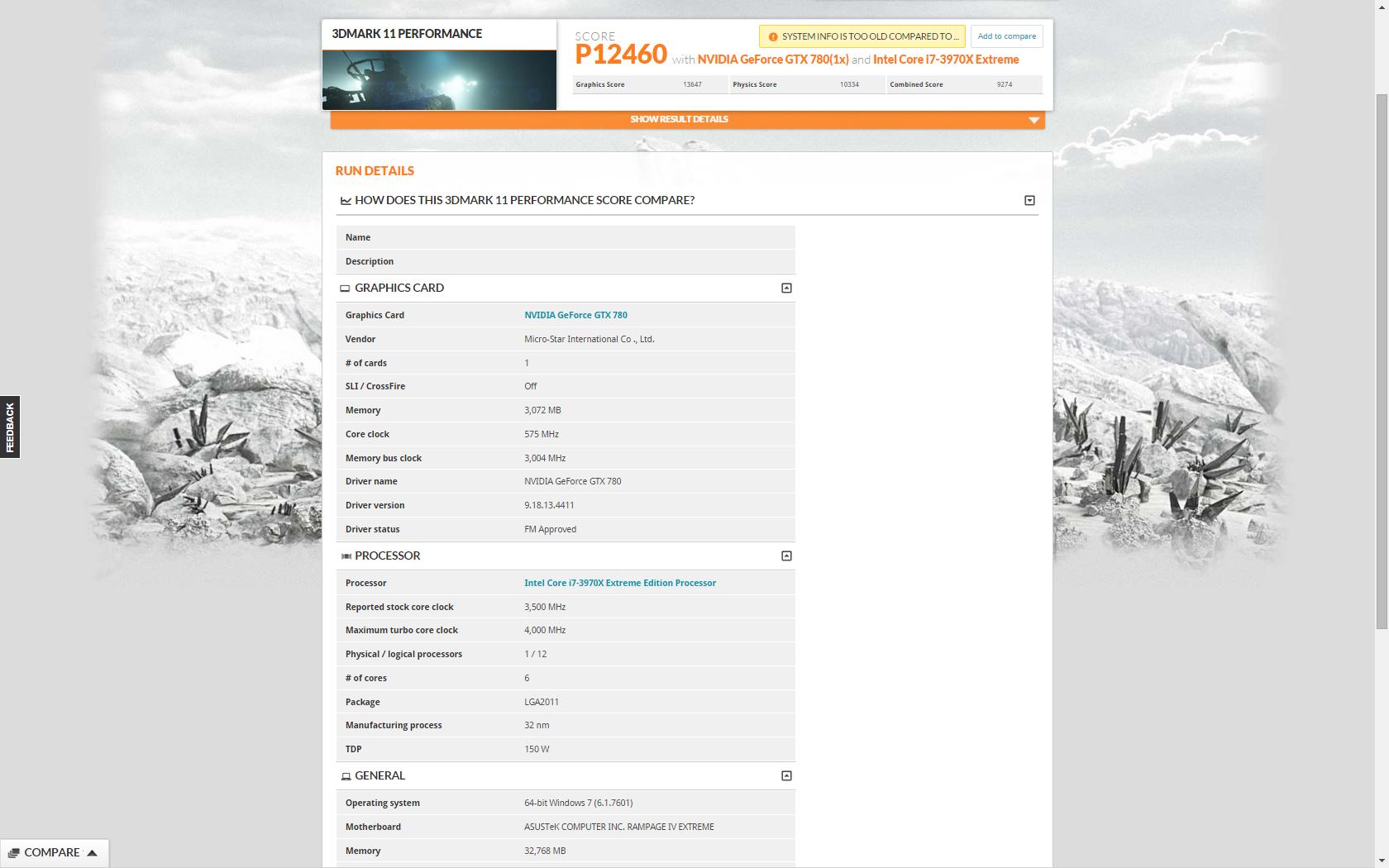Click TDP value 150 W
Image resolution: width=1389 pixels, height=868 pixels.
537,749
